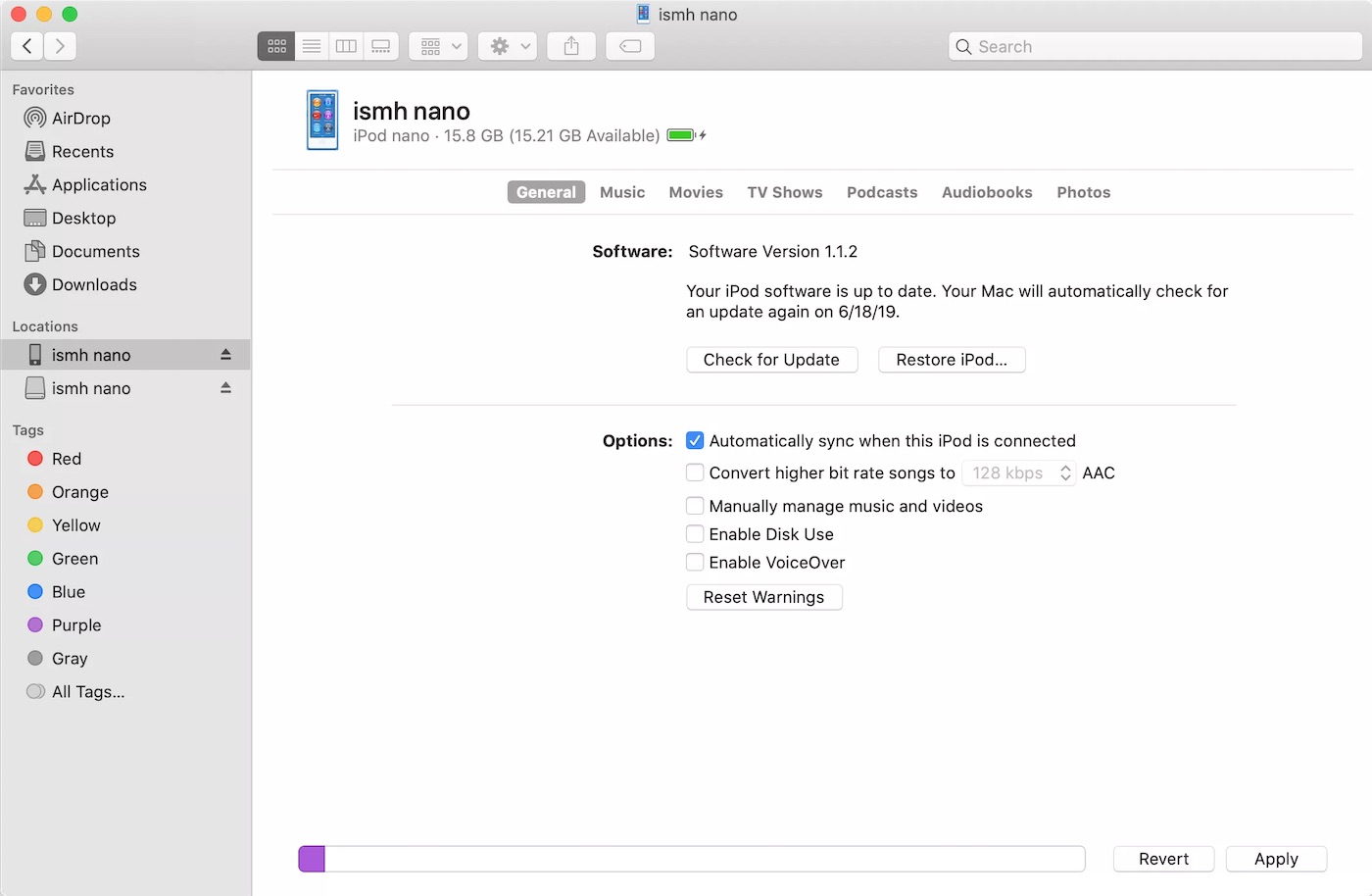Image resolution: width=1372 pixels, height=896 pixels.
Task: Enable Convert higher bit rate songs
Action: (x=695, y=473)
